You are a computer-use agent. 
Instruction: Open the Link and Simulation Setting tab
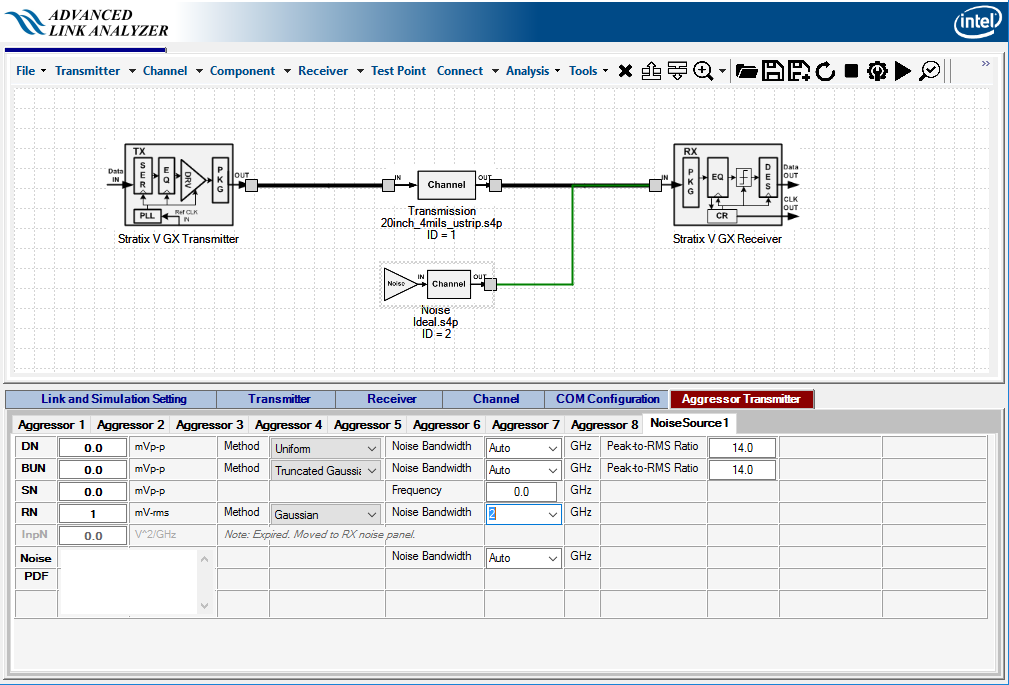coord(113,399)
